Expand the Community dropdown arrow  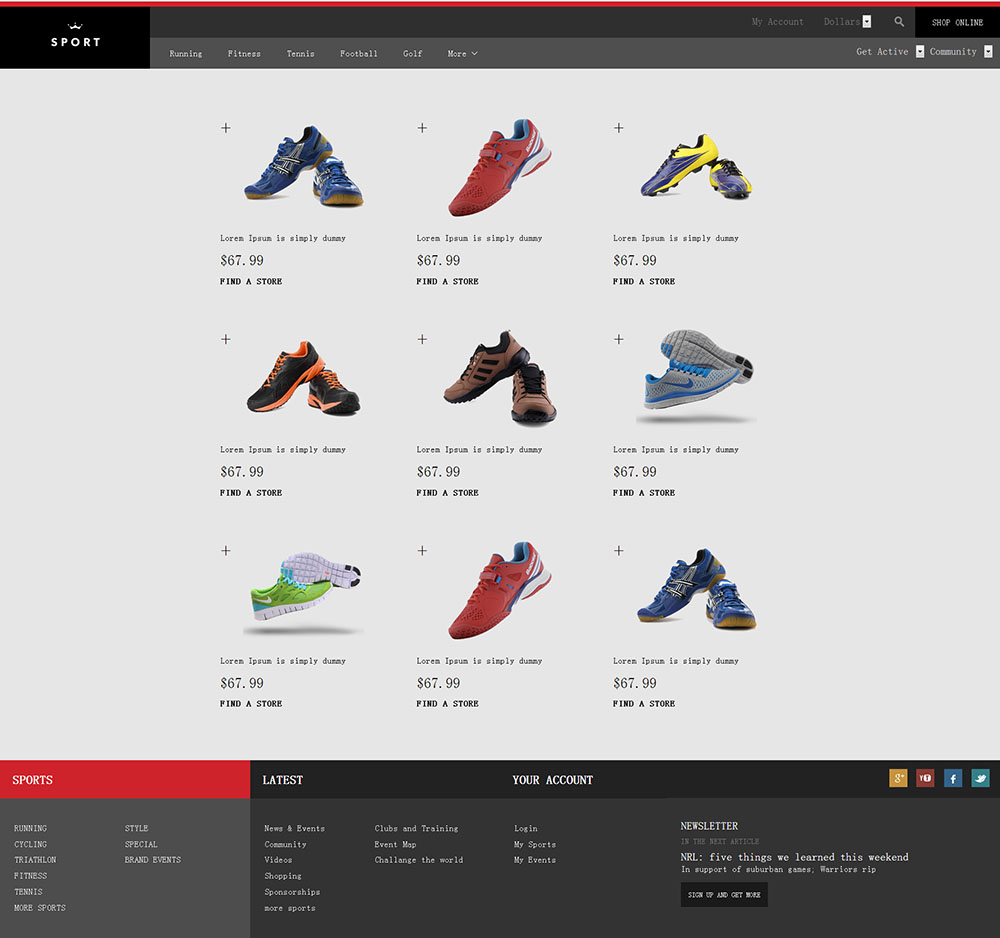[988, 52]
